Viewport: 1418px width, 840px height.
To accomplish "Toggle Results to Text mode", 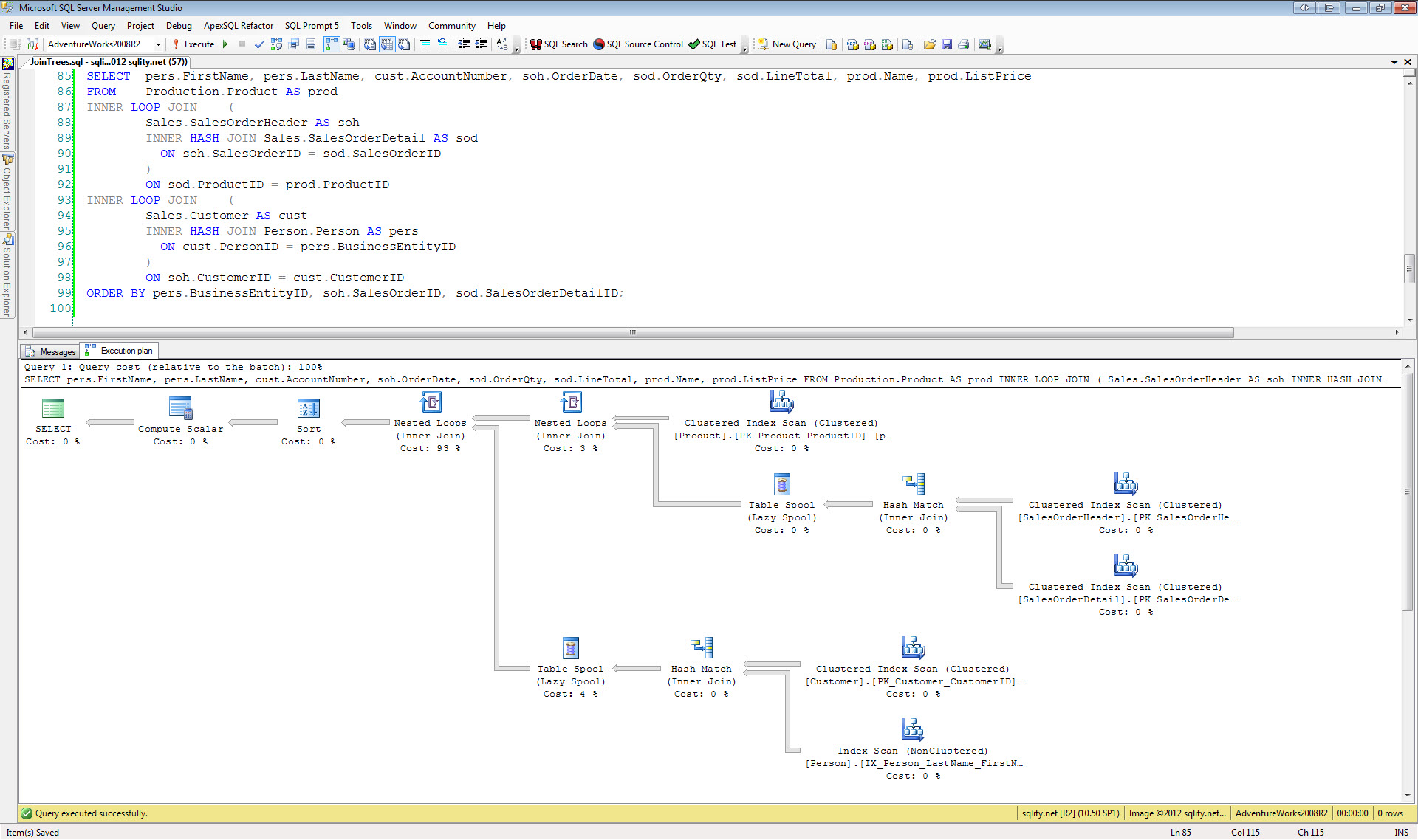I will coord(370,44).
